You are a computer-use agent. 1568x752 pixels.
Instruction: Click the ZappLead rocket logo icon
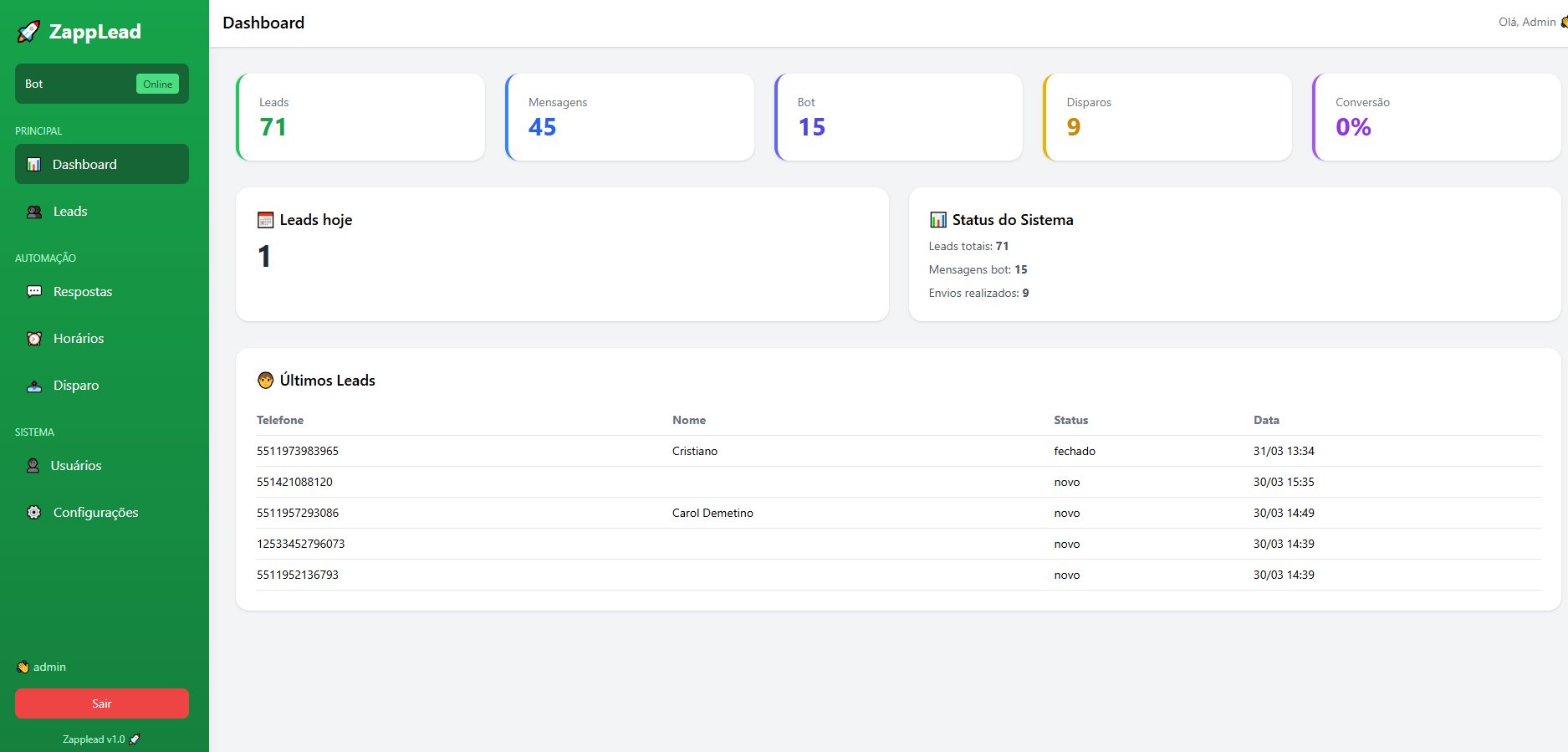click(x=28, y=32)
